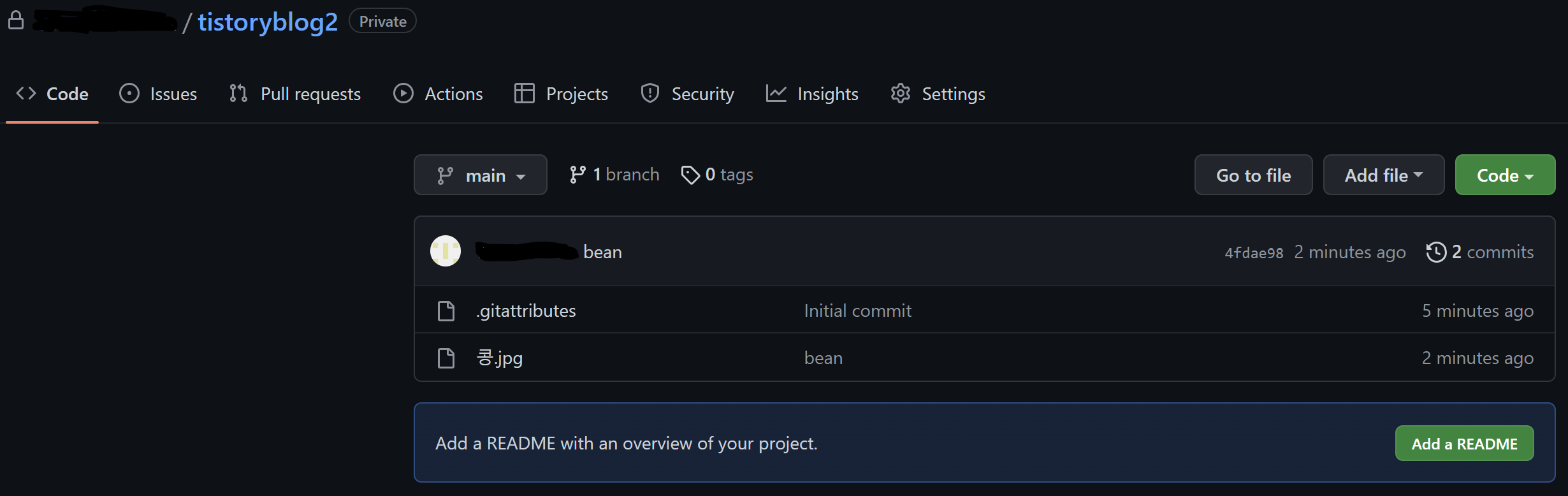This screenshot has height=496, width=1568.
Task: Click the tag icon next to 0 tags
Action: tap(690, 175)
